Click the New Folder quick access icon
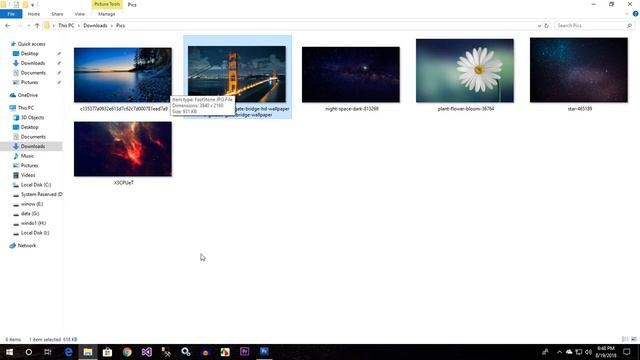This screenshot has height=360, width=640. [x=25, y=4]
